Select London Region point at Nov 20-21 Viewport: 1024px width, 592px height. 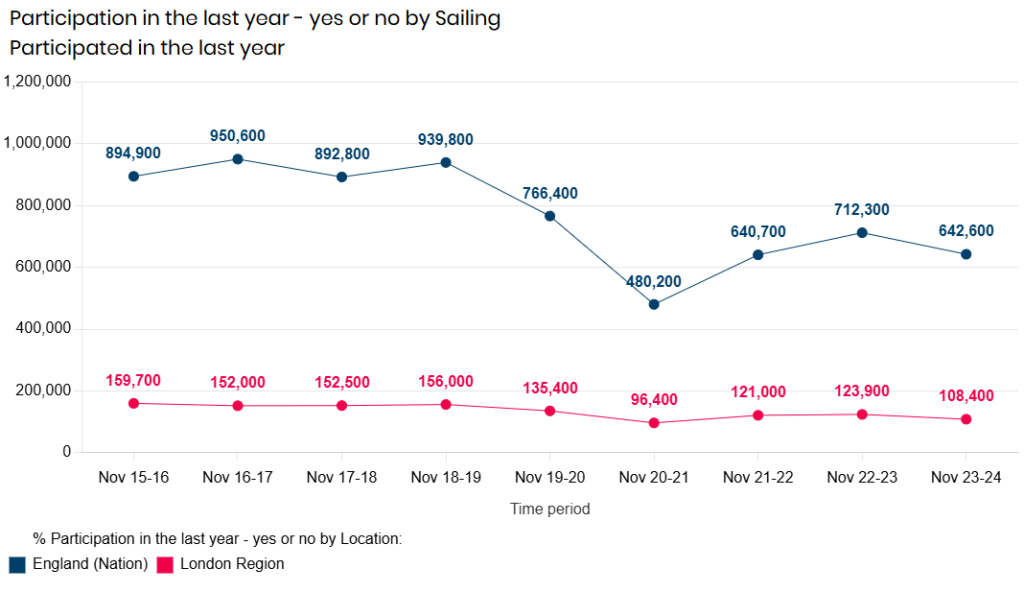click(654, 423)
